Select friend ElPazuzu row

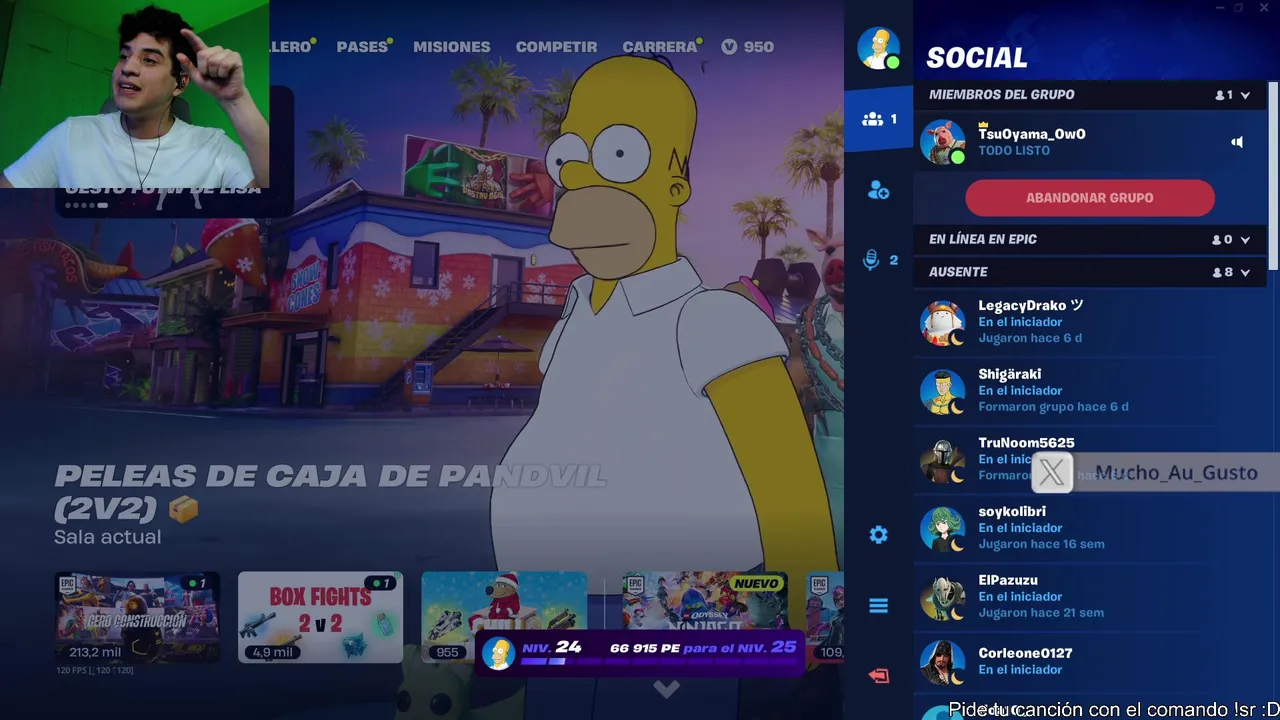1092,598
